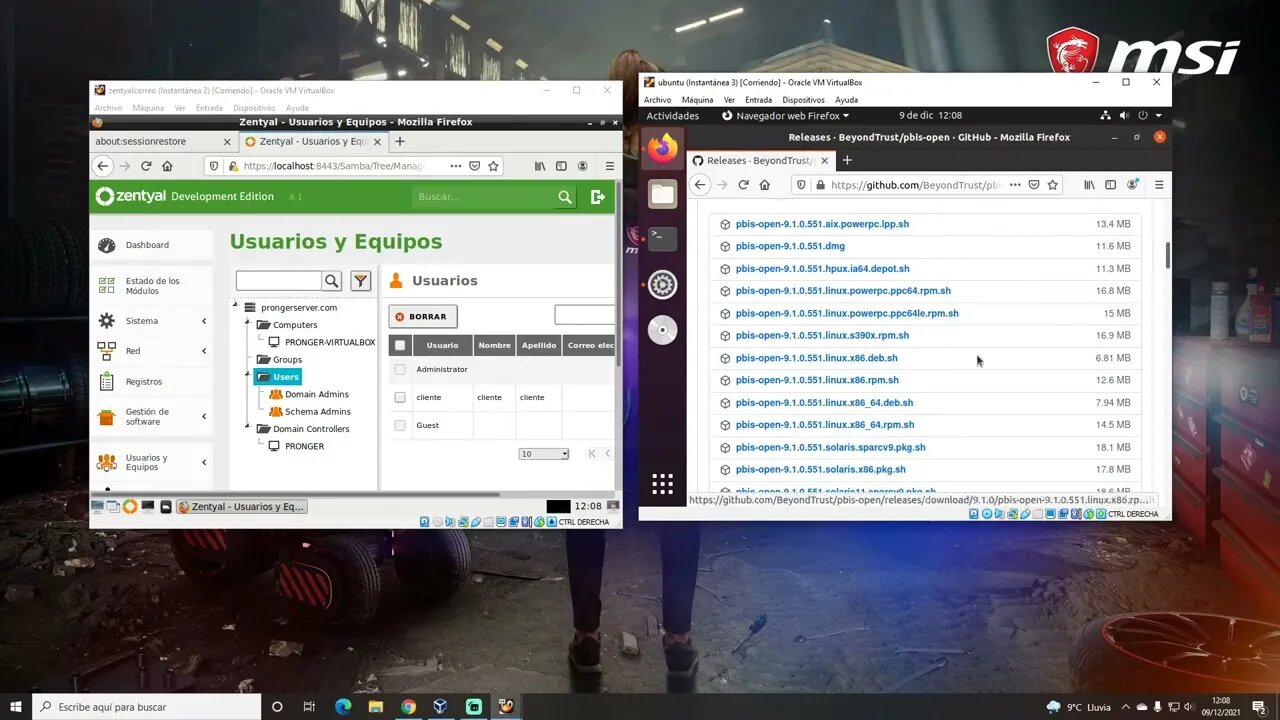Viewport: 1280px width, 720px height.
Task: Check the Administrator user row checkbox
Action: 400,369
